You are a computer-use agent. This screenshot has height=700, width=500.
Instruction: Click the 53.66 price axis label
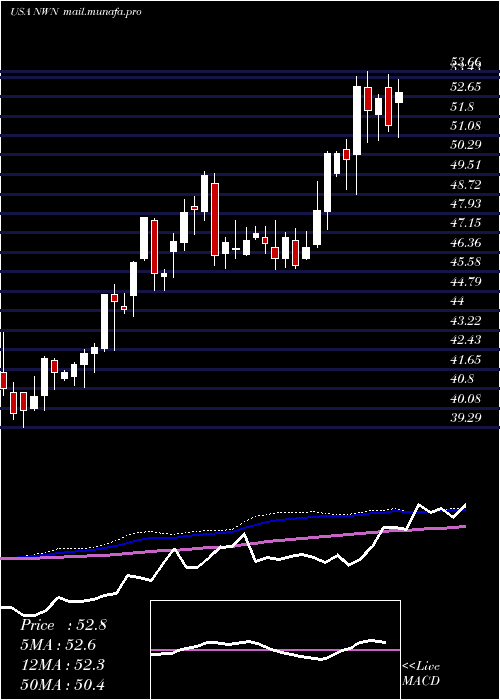pos(465,62)
